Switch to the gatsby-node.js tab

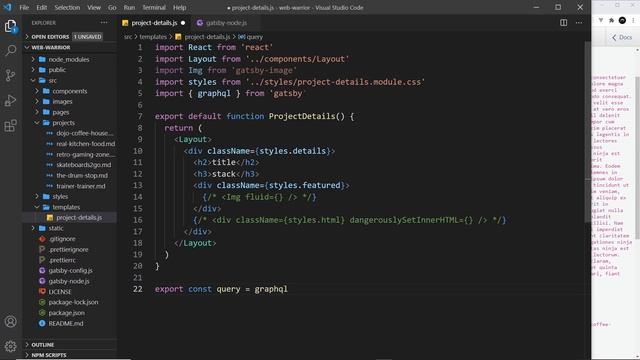[227, 23]
